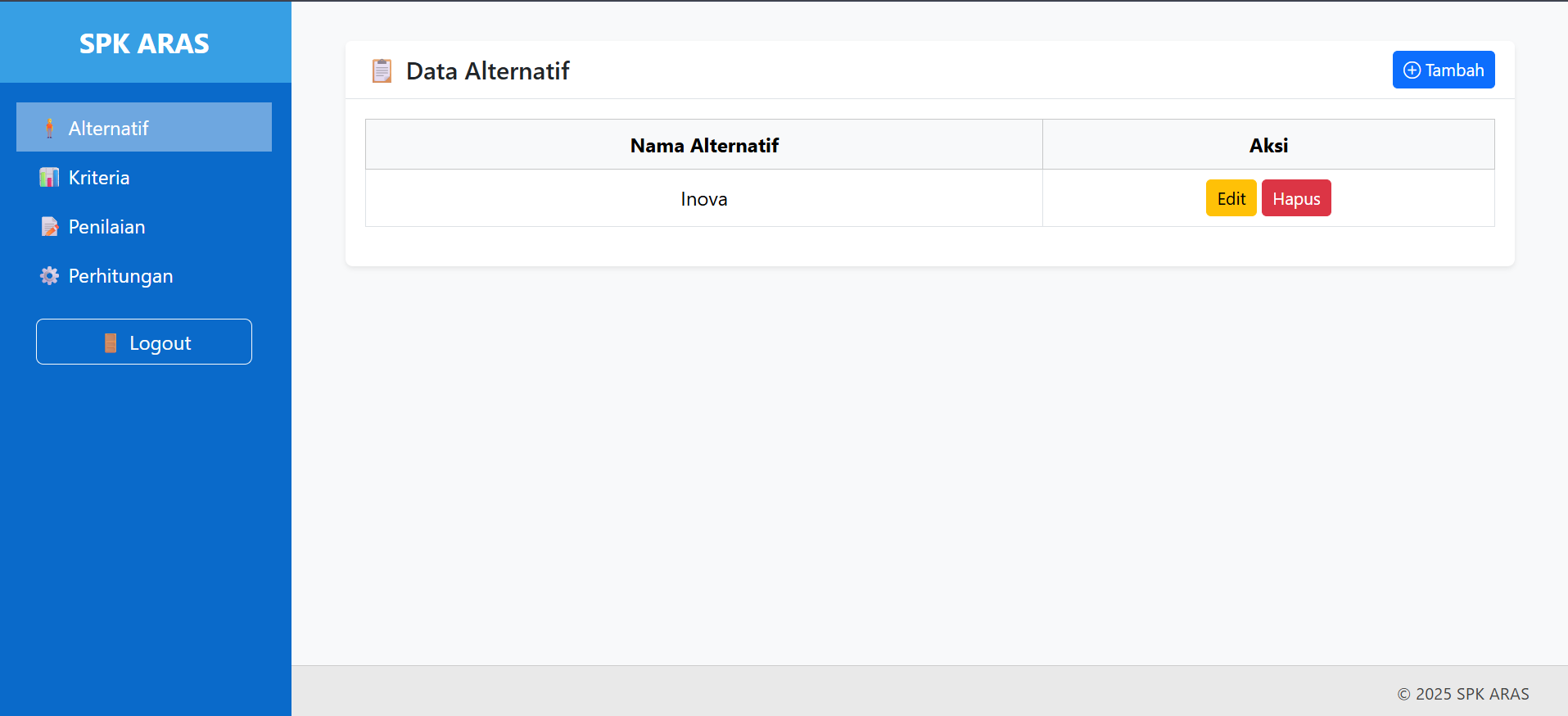Delete Inova using the Hapus button
The height and width of the screenshot is (716, 1568).
[1296, 199]
